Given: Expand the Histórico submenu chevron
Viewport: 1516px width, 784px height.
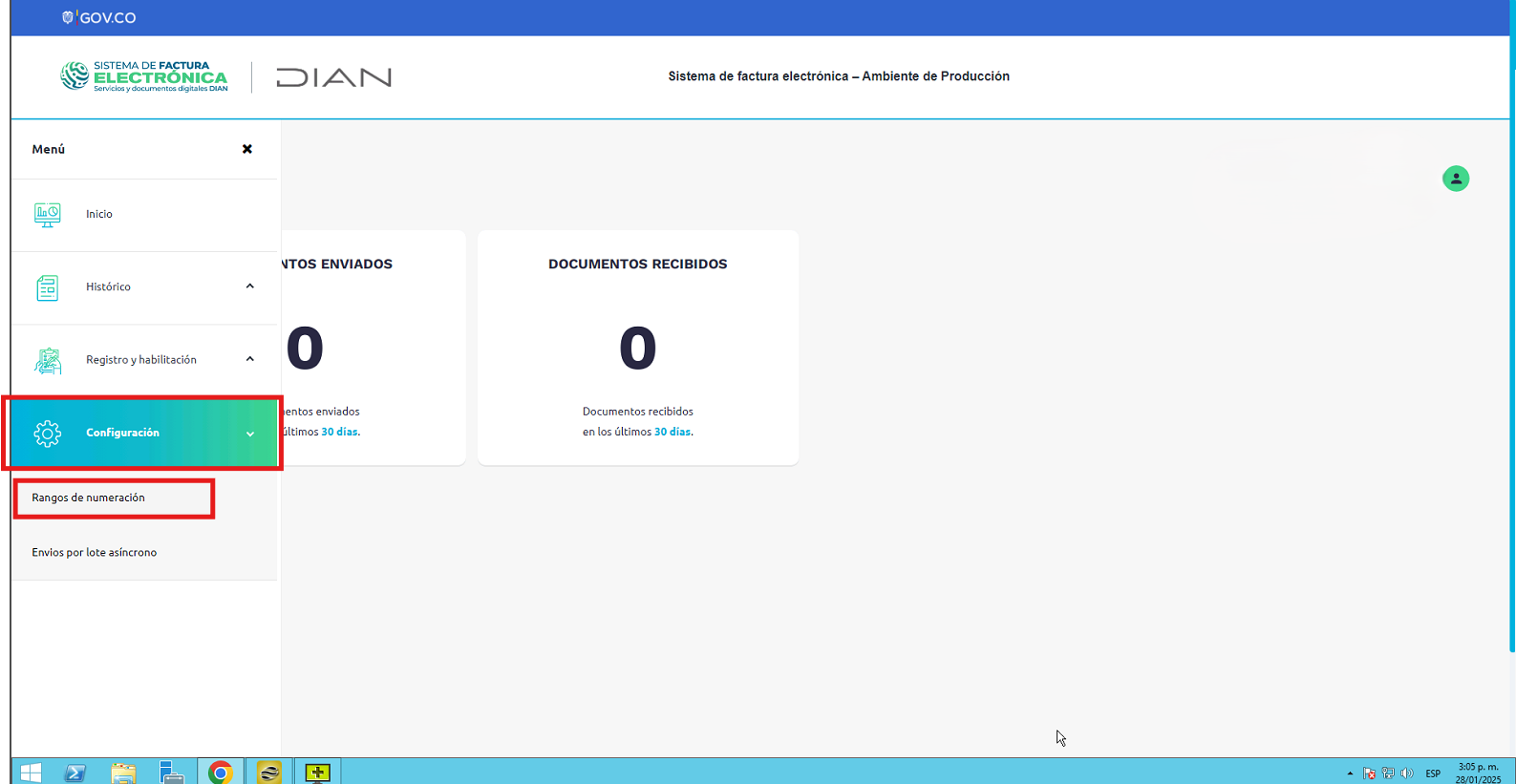Looking at the screenshot, I should click(x=250, y=286).
